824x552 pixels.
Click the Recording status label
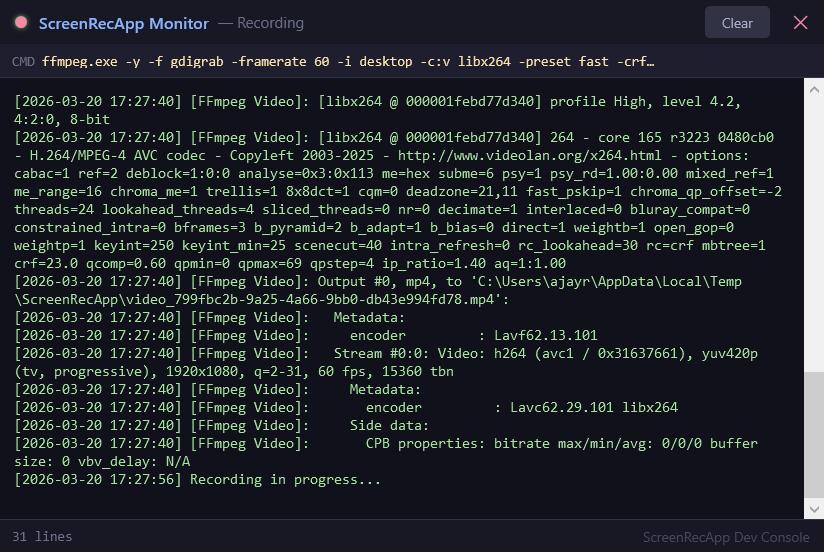(x=270, y=23)
